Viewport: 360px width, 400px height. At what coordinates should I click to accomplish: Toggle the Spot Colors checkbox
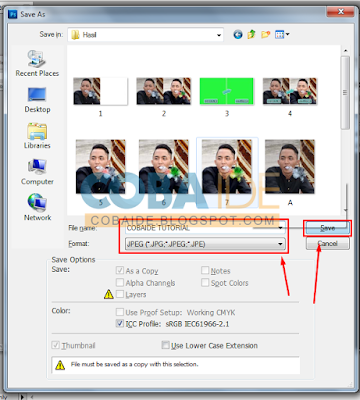pyautogui.click(x=205, y=282)
